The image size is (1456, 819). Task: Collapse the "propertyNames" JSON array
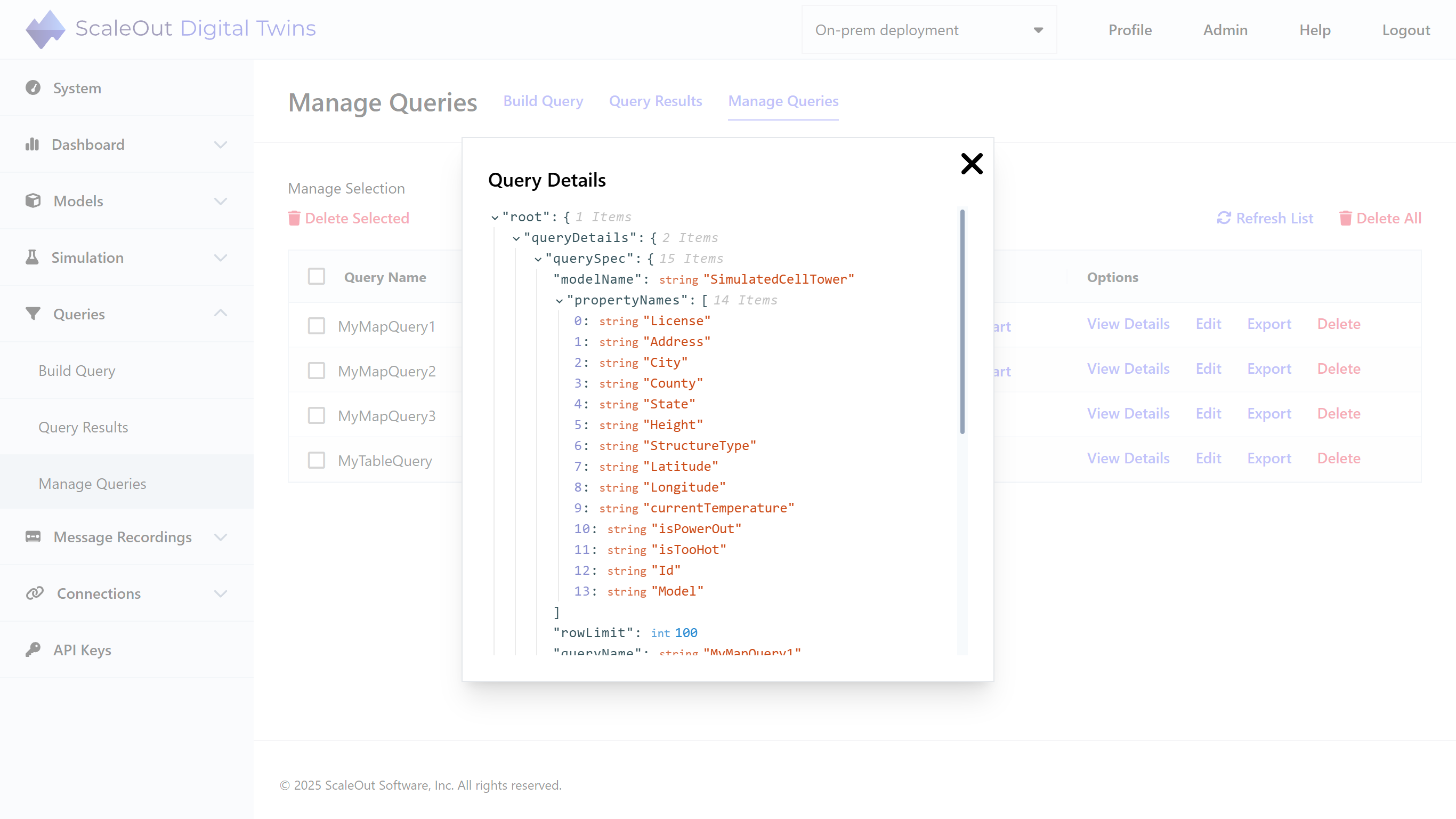[560, 301]
